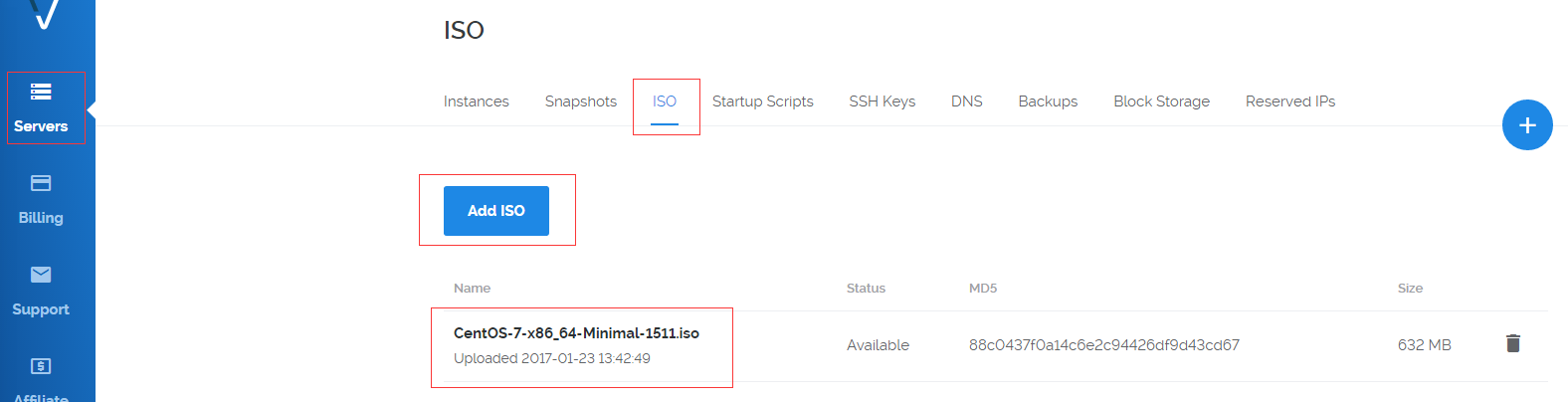
Task: Click the Servers icon in sidebar
Action: click(41, 92)
